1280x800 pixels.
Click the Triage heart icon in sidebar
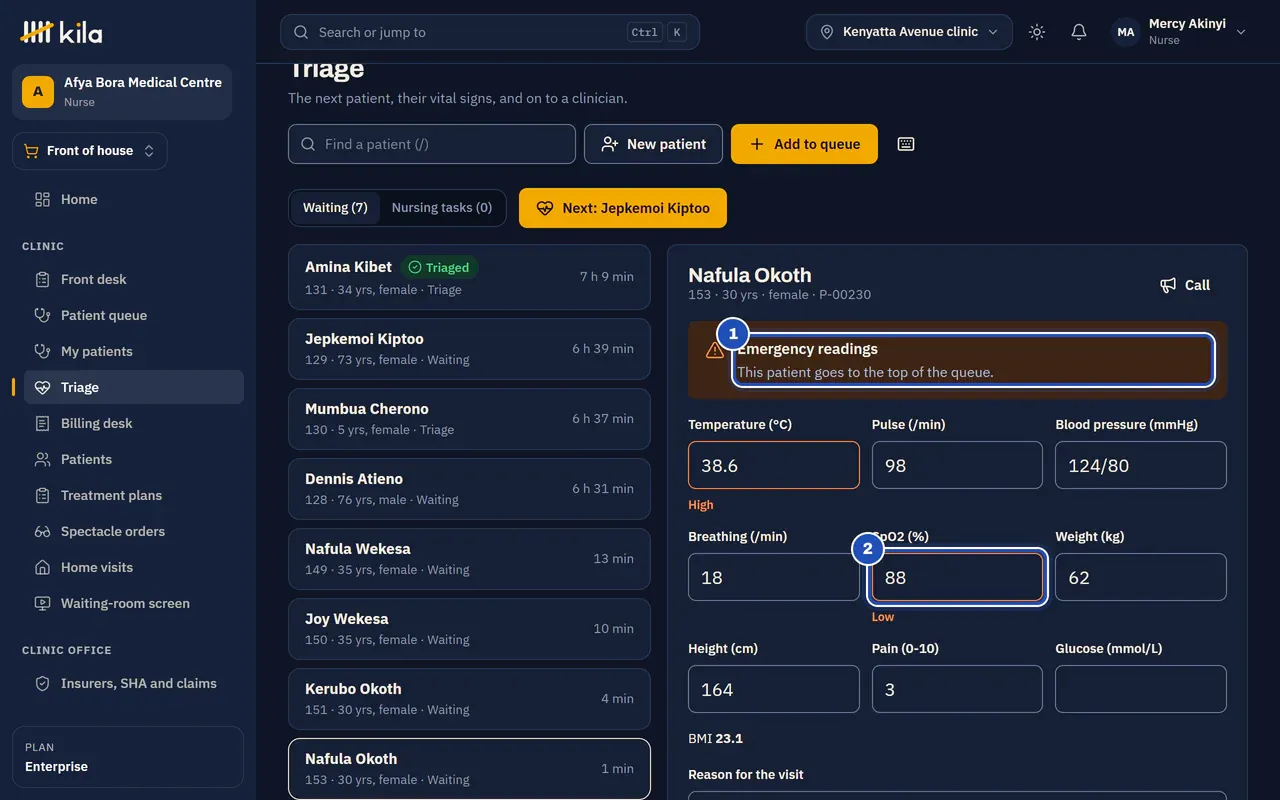[x=42, y=387]
